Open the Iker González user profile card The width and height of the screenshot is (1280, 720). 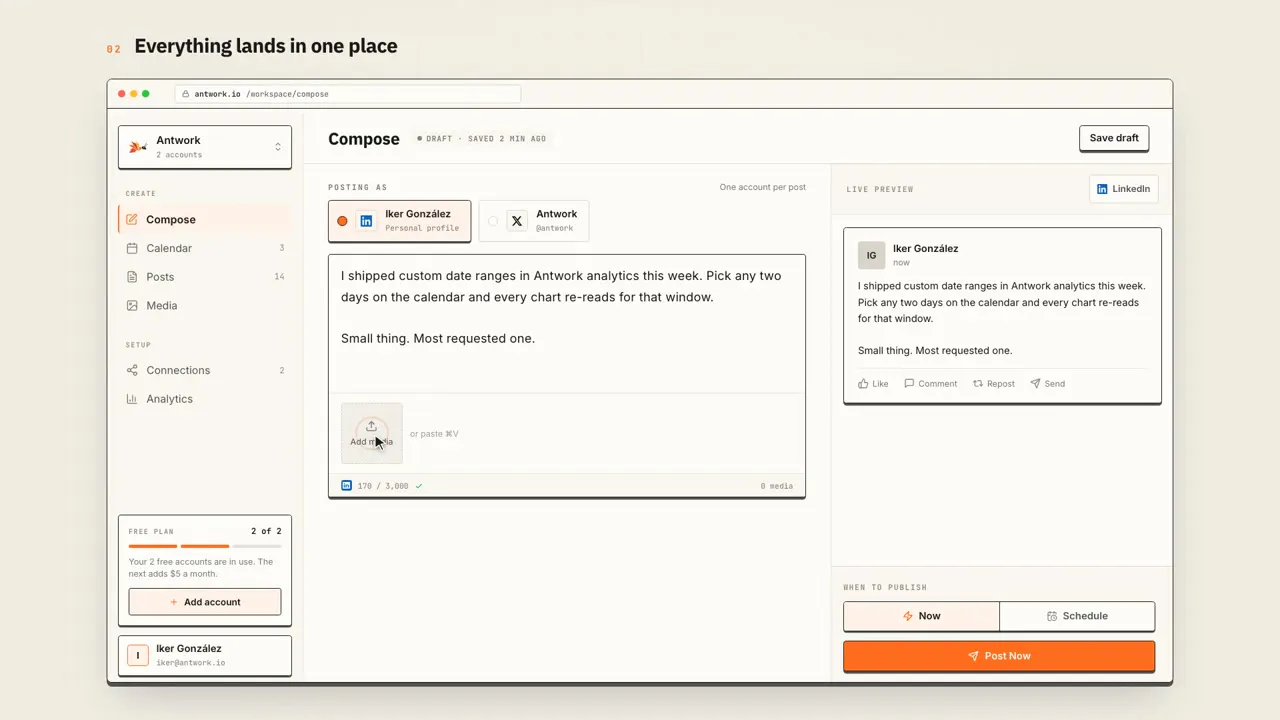(x=205, y=655)
